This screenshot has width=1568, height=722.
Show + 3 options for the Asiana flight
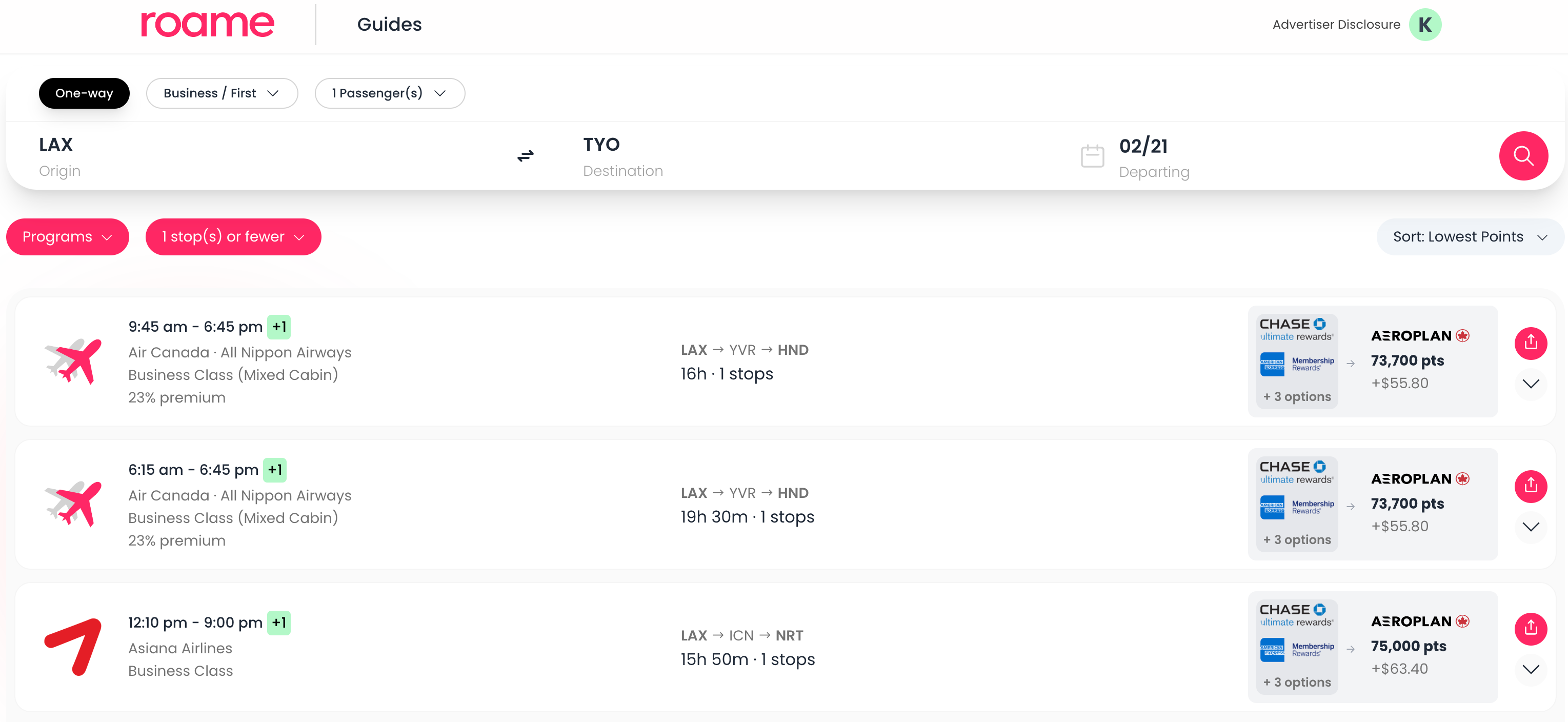coord(1297,682)
